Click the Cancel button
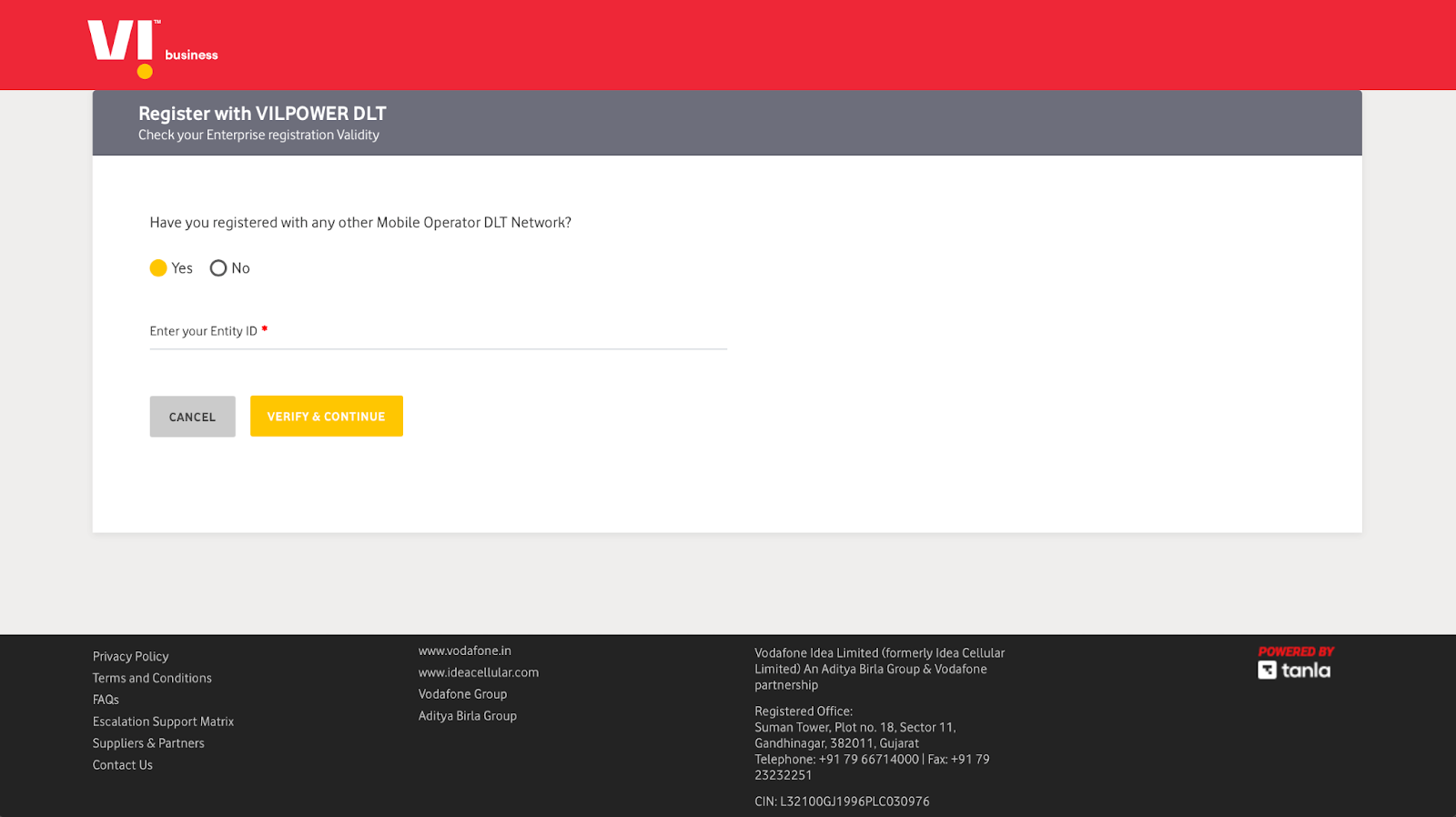The image size is (1456, 817). 193,417
